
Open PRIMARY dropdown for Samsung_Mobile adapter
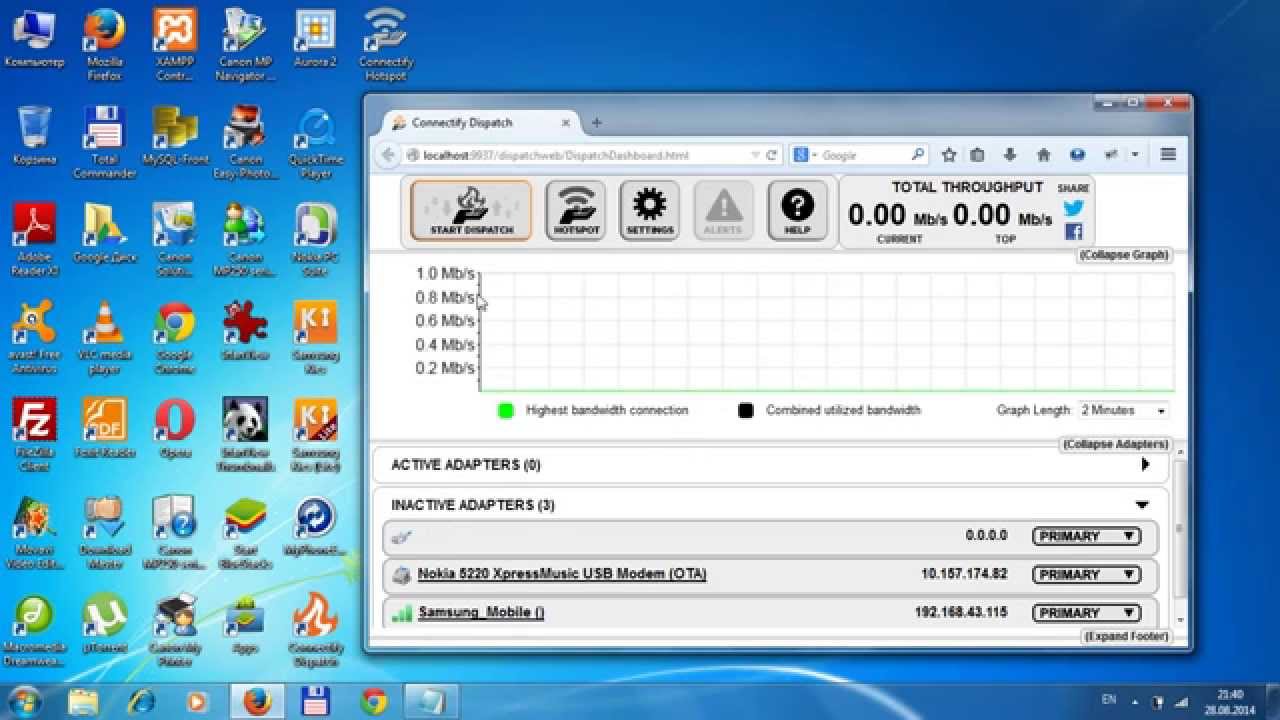point(1086,612)
